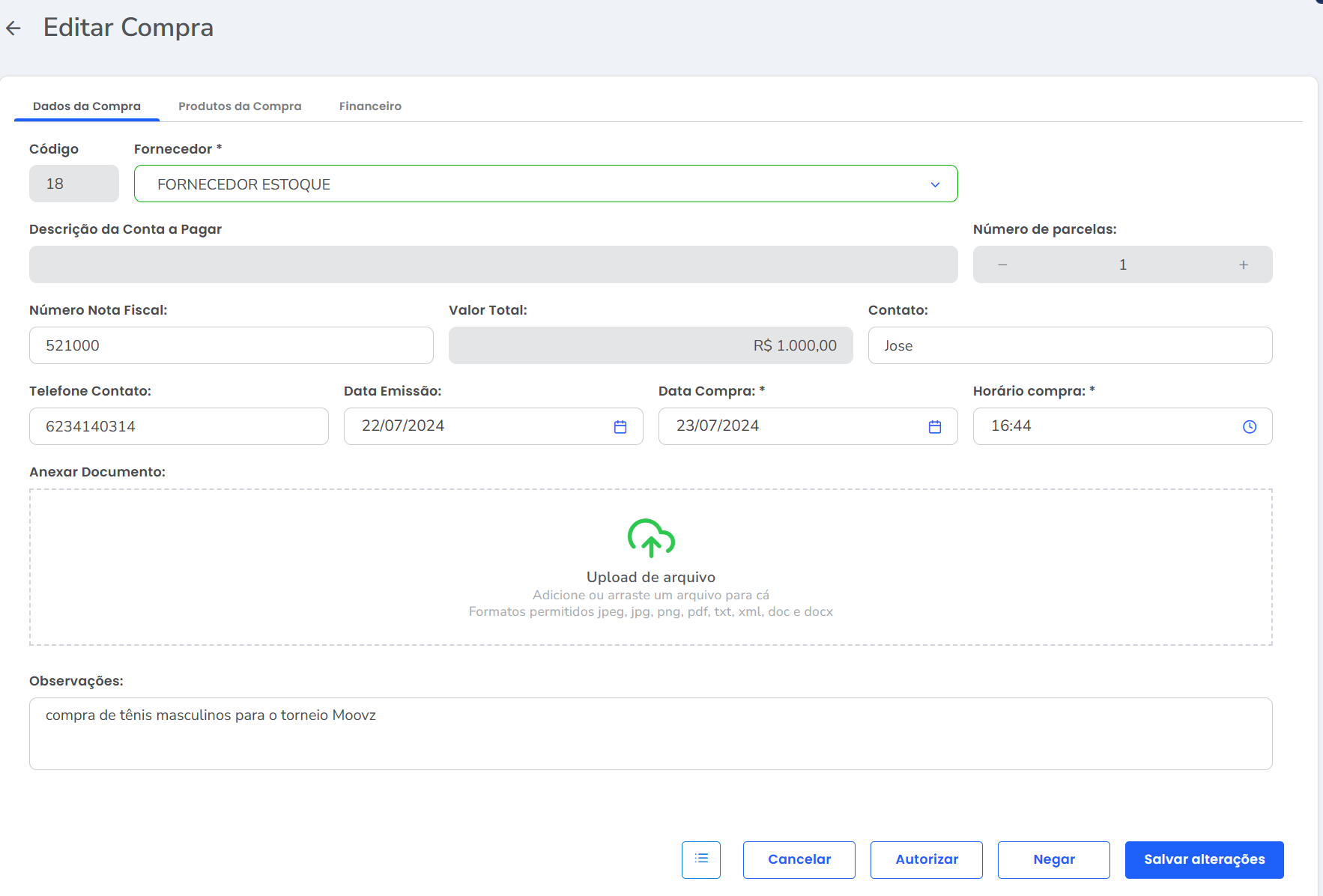Focus the Contato input containing Jose
The height and width of the screenshot is (896, 1323).
click(x=1070, y=345)
